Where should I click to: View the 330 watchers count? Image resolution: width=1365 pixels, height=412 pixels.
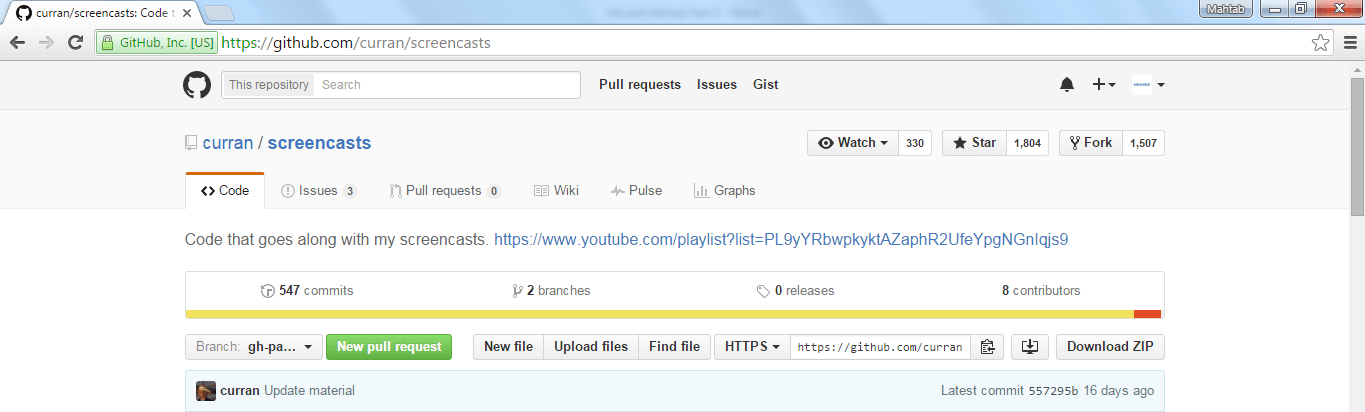point(915,143)
